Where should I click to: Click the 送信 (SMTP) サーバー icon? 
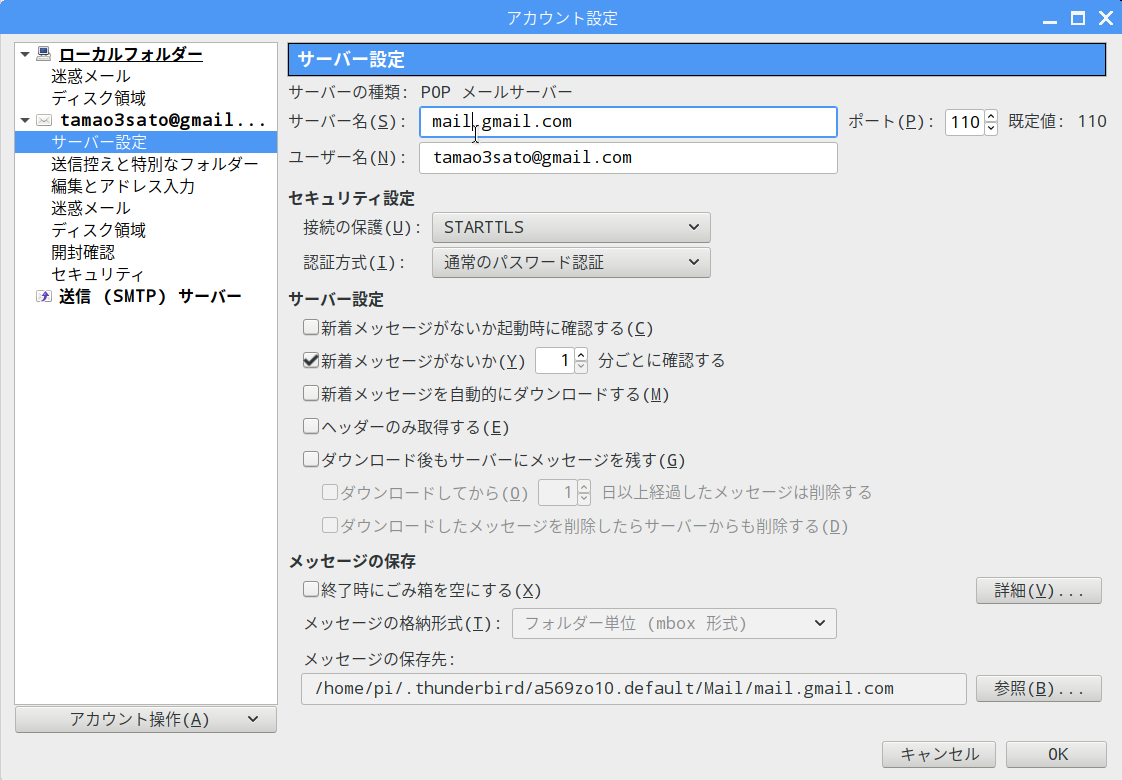(x=44, y=296)
